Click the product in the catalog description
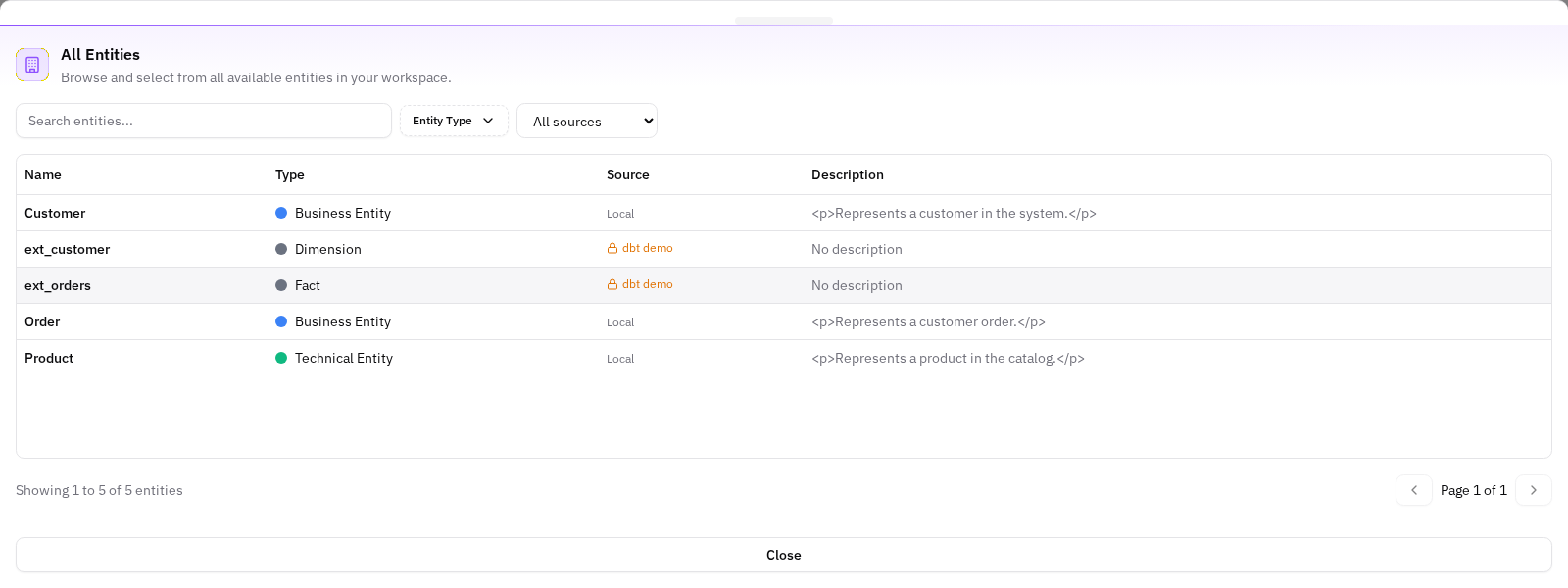The height and width of the screenshot is (588, 1568). [x=948, y=358]
